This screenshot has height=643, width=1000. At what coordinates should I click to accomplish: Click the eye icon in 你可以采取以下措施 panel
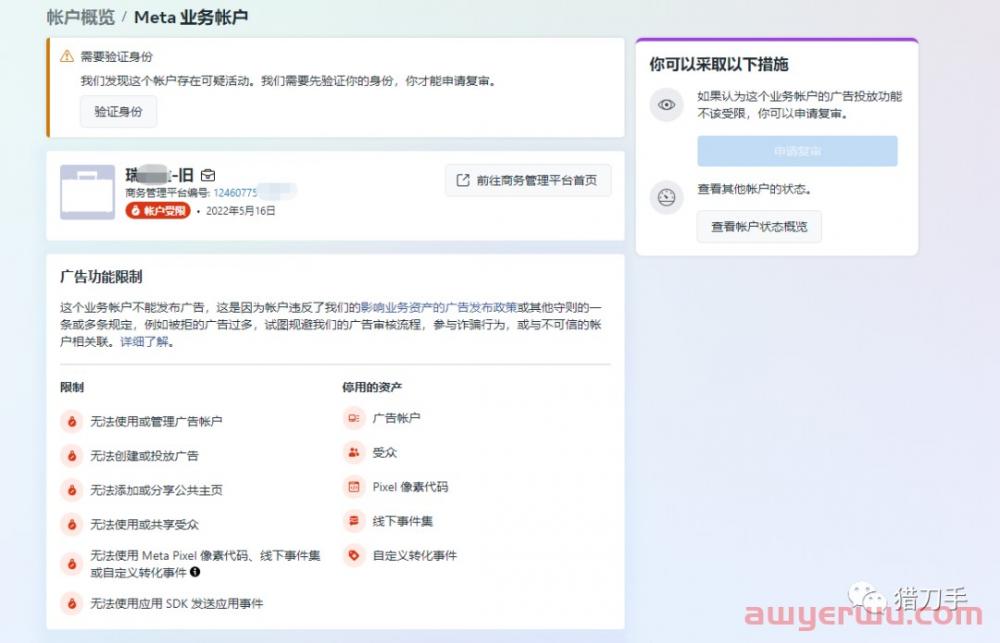pyautogui.click(x=666, y=105)
